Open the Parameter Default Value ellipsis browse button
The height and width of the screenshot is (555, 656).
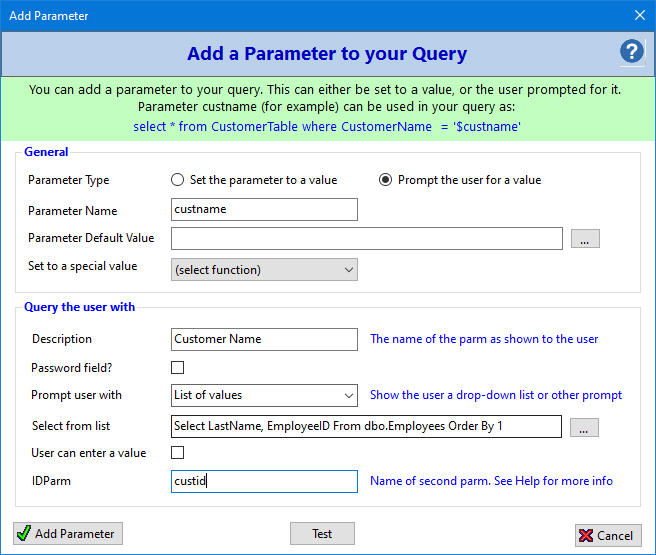click(585, 239)
